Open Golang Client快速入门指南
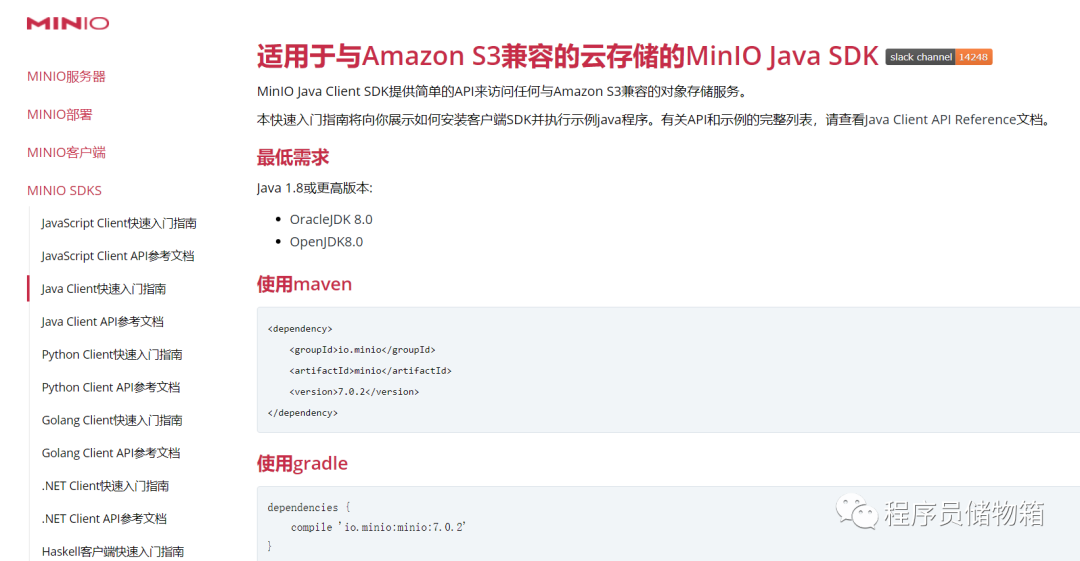This screenshot has width=1080, height=561. click(x=112, y=420)
